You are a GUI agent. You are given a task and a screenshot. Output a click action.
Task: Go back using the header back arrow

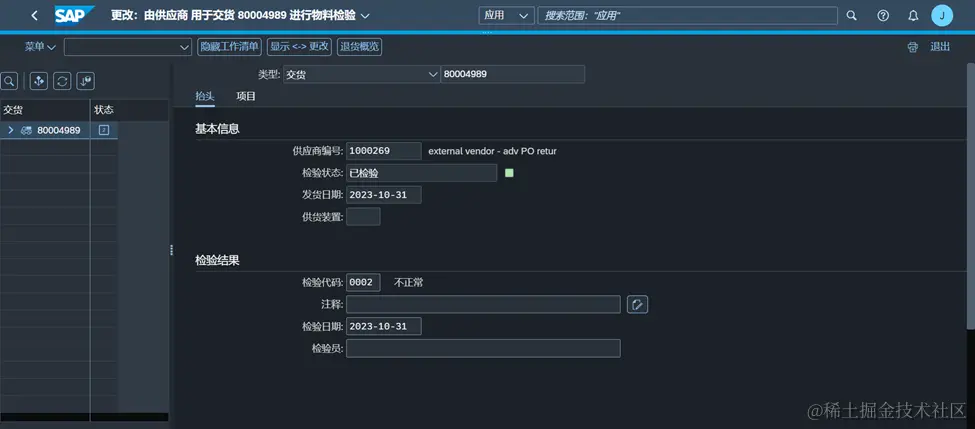34,16
